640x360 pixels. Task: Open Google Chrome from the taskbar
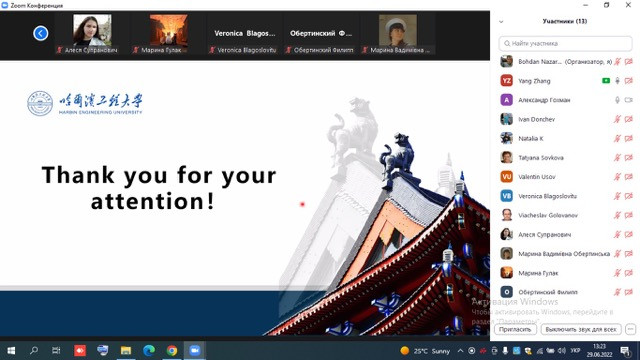pos(172,350)
